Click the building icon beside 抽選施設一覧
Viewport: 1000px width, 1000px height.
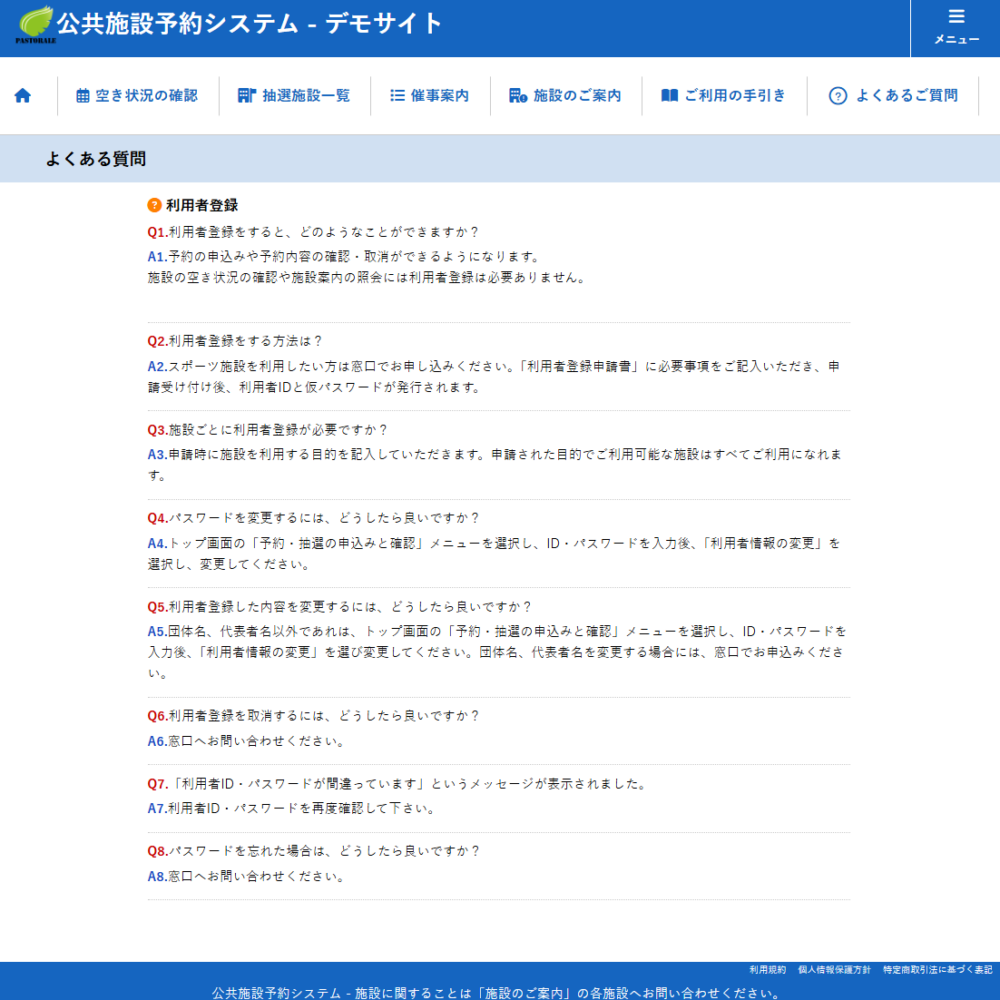pos(247,96)
